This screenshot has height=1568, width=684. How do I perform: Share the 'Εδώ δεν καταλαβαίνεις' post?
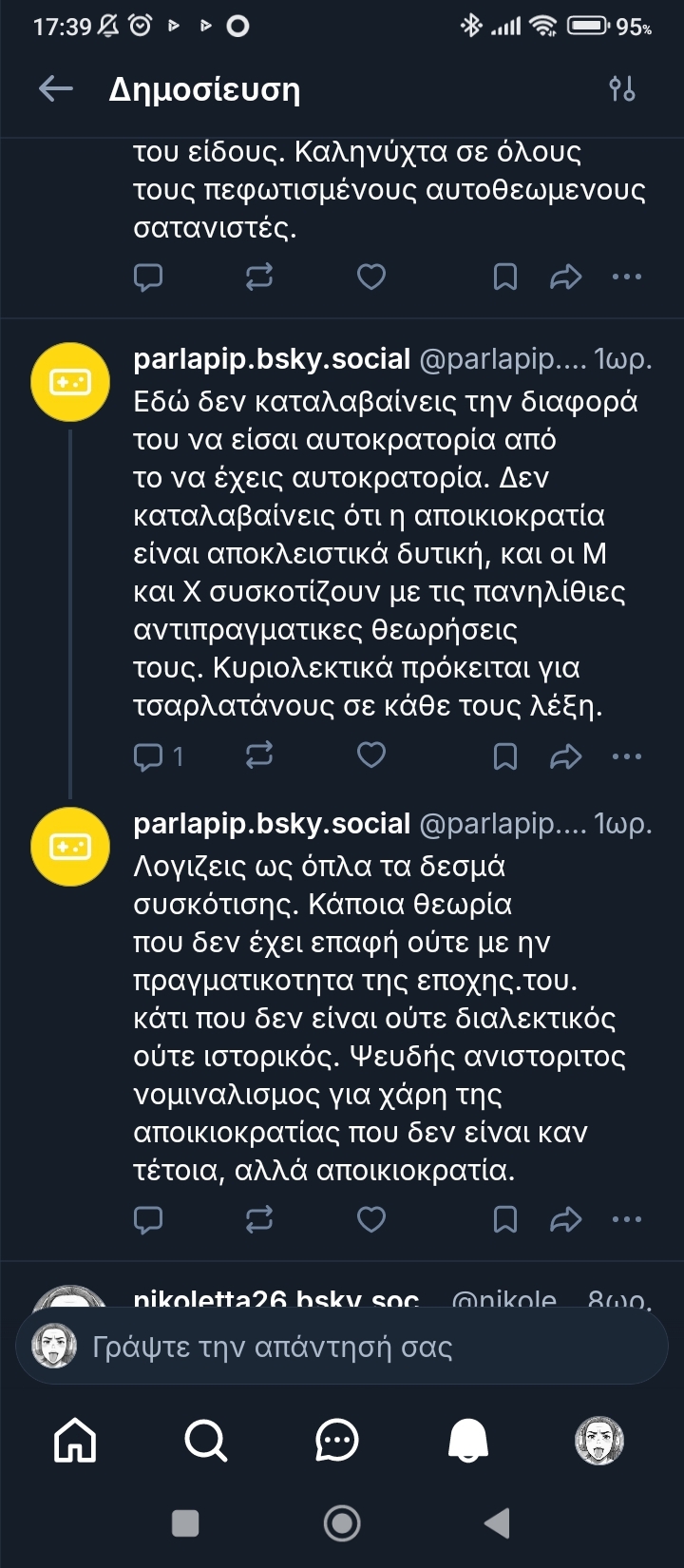566,756
